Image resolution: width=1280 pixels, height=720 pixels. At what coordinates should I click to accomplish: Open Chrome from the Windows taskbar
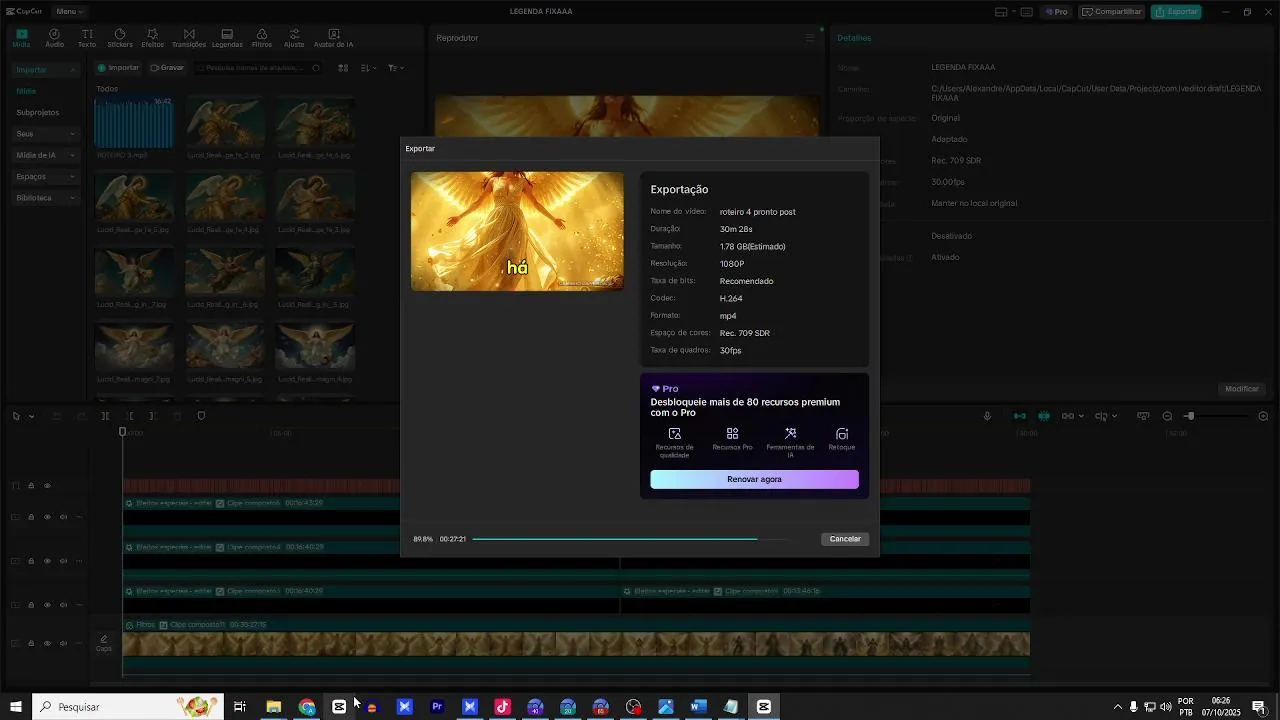click(307, 707)
